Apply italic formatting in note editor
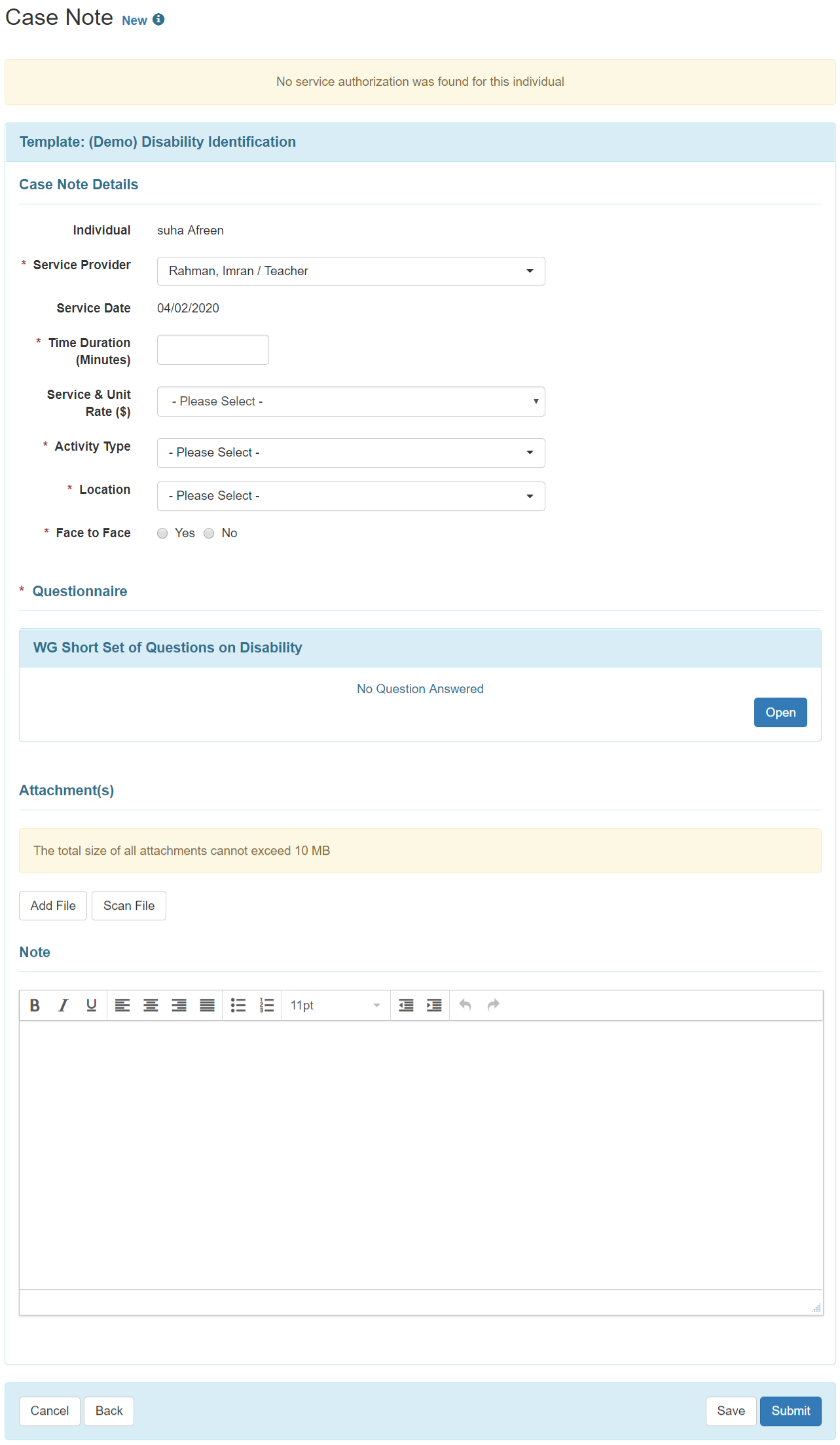The width and height of the screenshot is (840, 1445). [63, 1005]
